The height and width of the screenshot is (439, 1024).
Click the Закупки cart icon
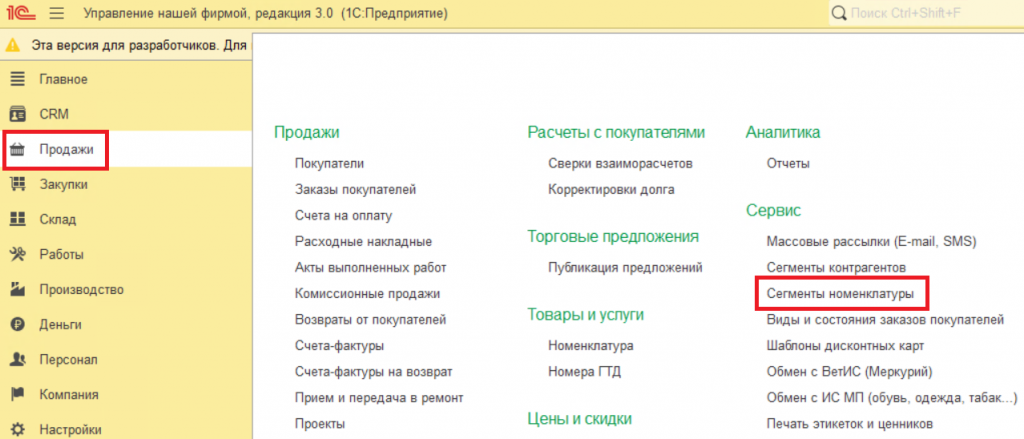(x=17, y=184)
